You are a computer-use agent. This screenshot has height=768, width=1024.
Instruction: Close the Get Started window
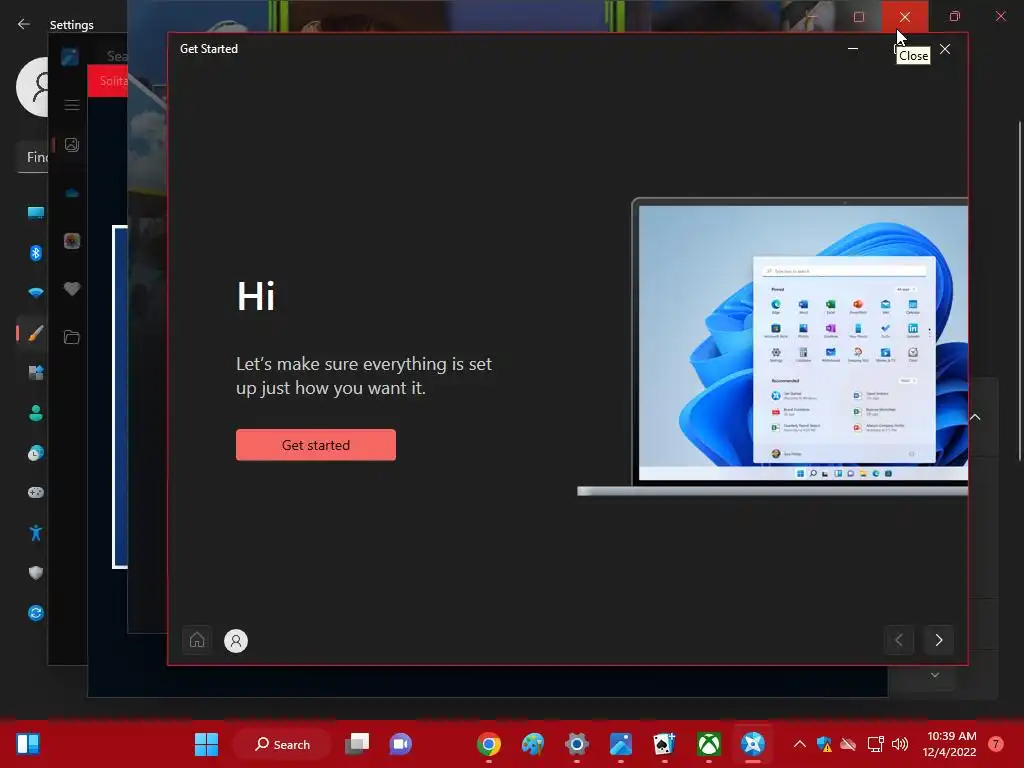pyautogui.click(x=944, y=49)
